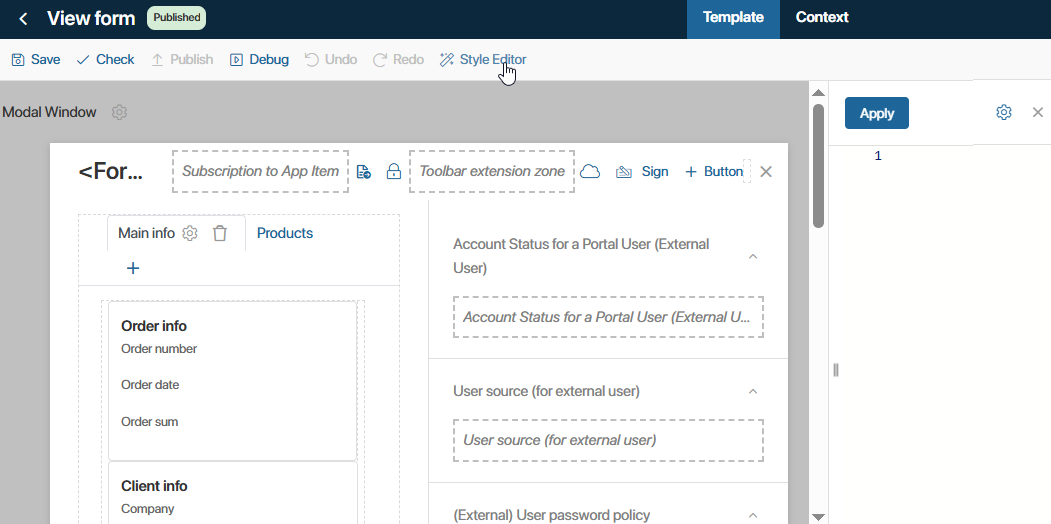The image size is (1051, 524).
Task: Click the lock icon in form toolbar
Action: pos(393,172)
